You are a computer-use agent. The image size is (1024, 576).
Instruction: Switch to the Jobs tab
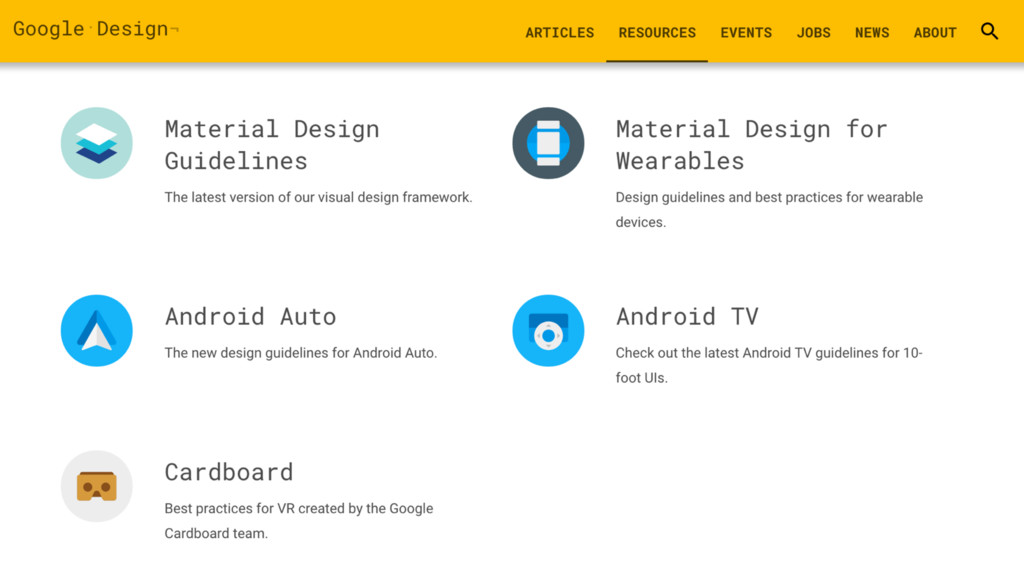click(x=813, y=33)
